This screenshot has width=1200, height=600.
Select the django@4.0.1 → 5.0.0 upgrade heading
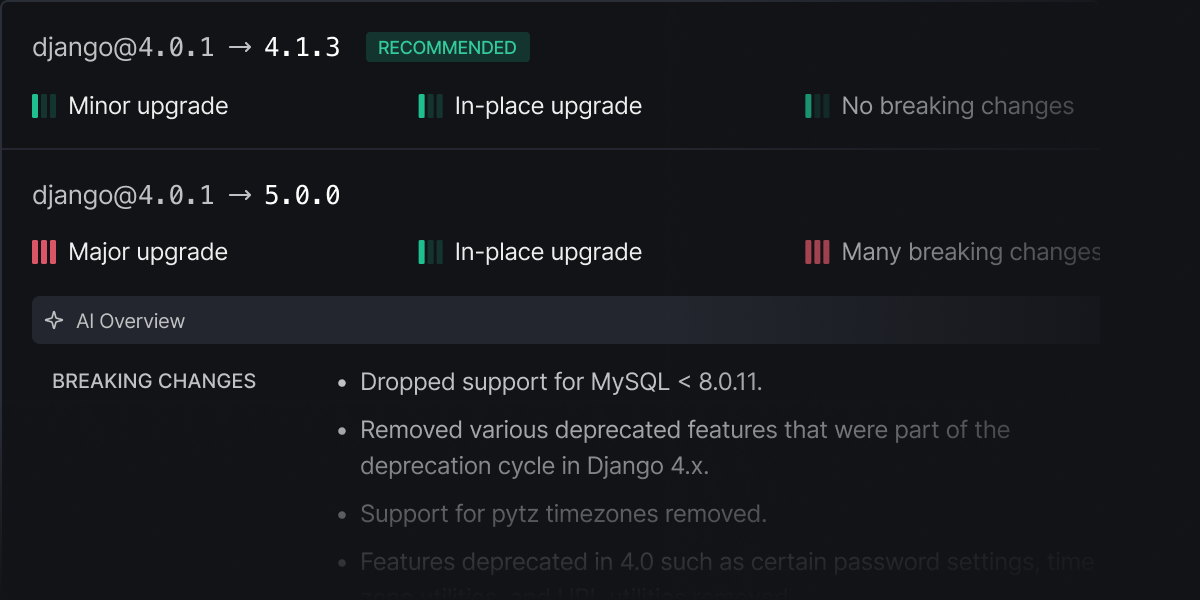(x=186, y=196)
